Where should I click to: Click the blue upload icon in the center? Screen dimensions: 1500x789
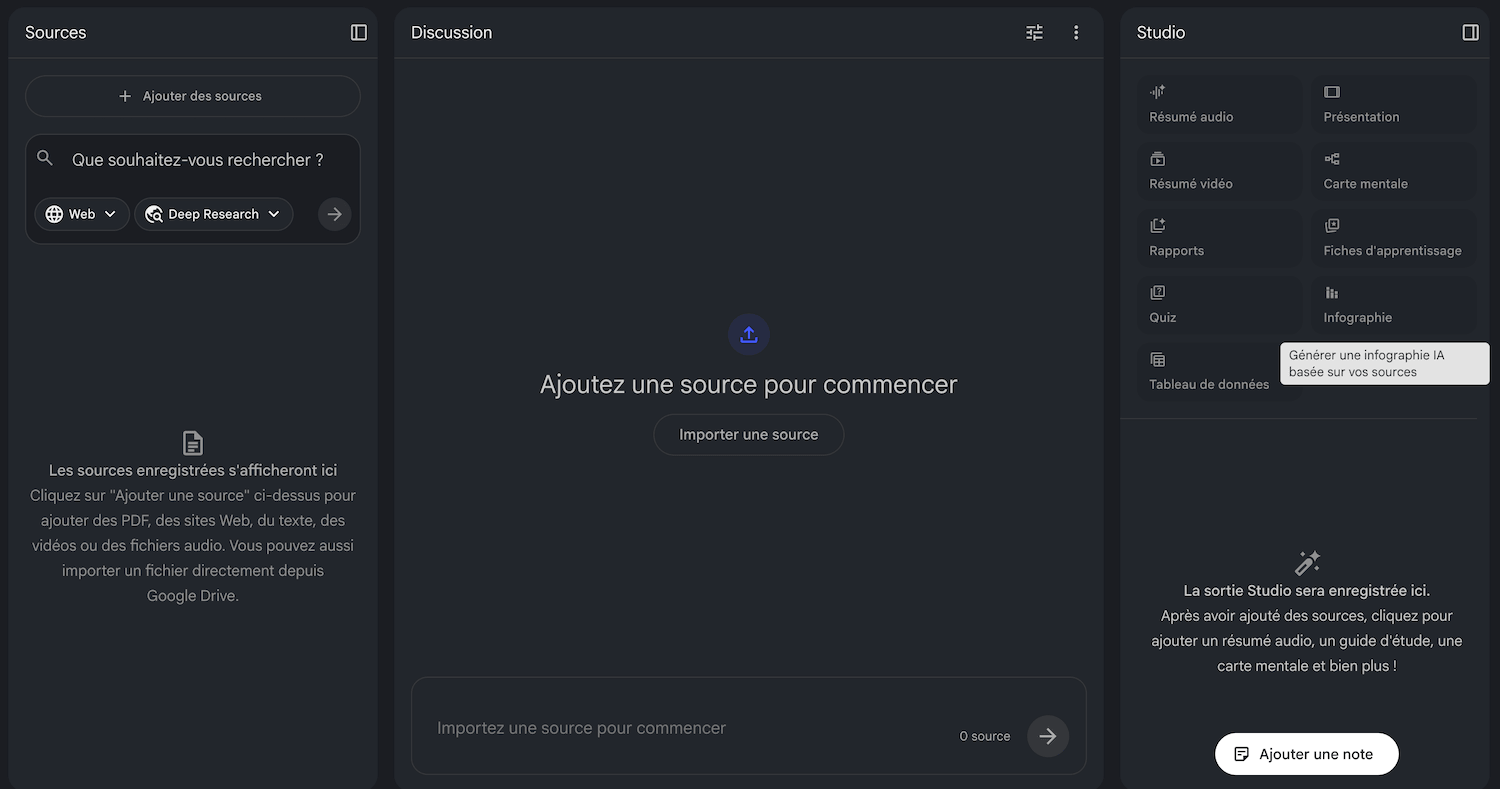click(749, 335)
